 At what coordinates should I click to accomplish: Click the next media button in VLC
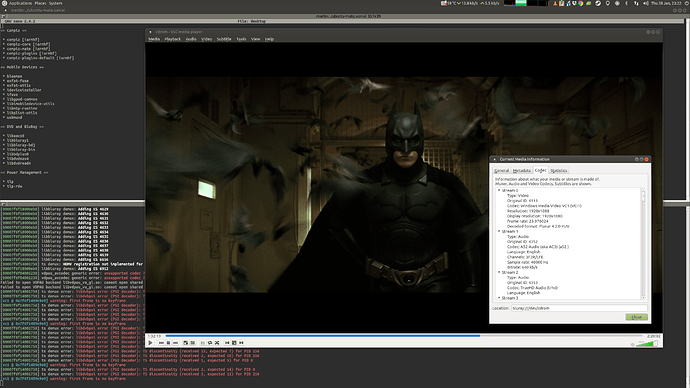[x=176, y=343]
